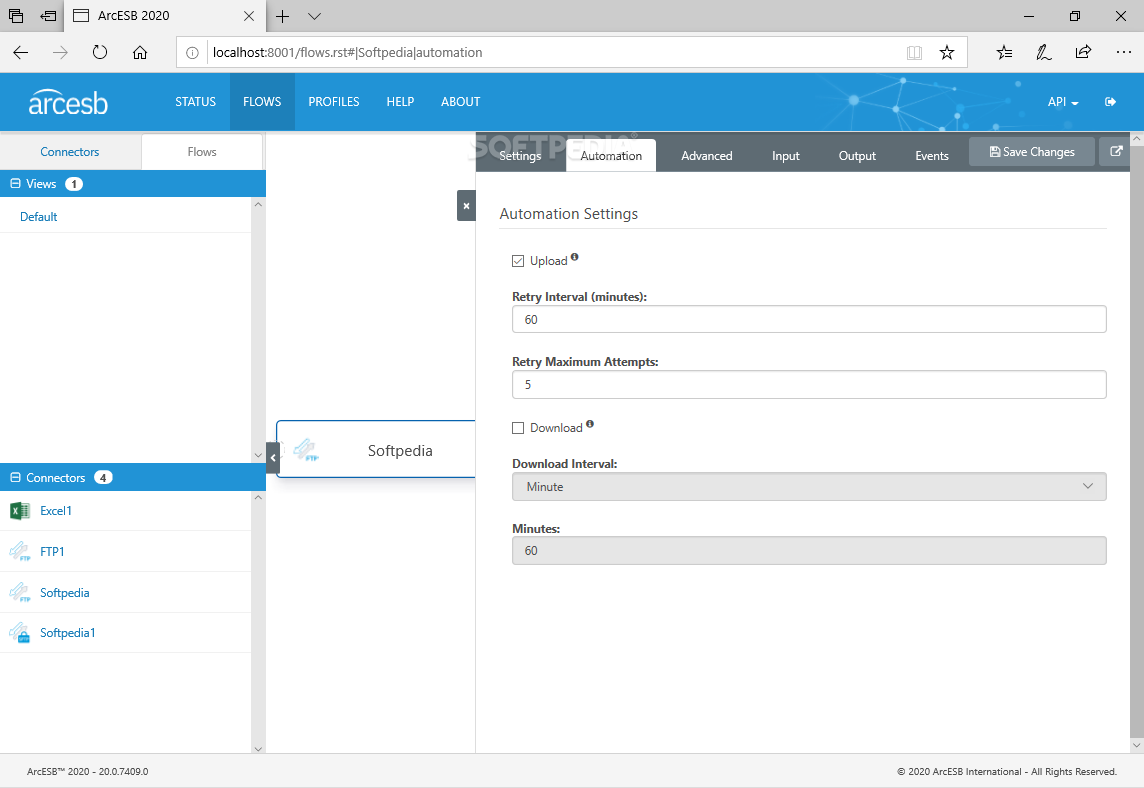Click the main page scroll down arrow
The width and height of the screenshot is (1144, 788).
pyautogui.click(x=1137, y=746)
